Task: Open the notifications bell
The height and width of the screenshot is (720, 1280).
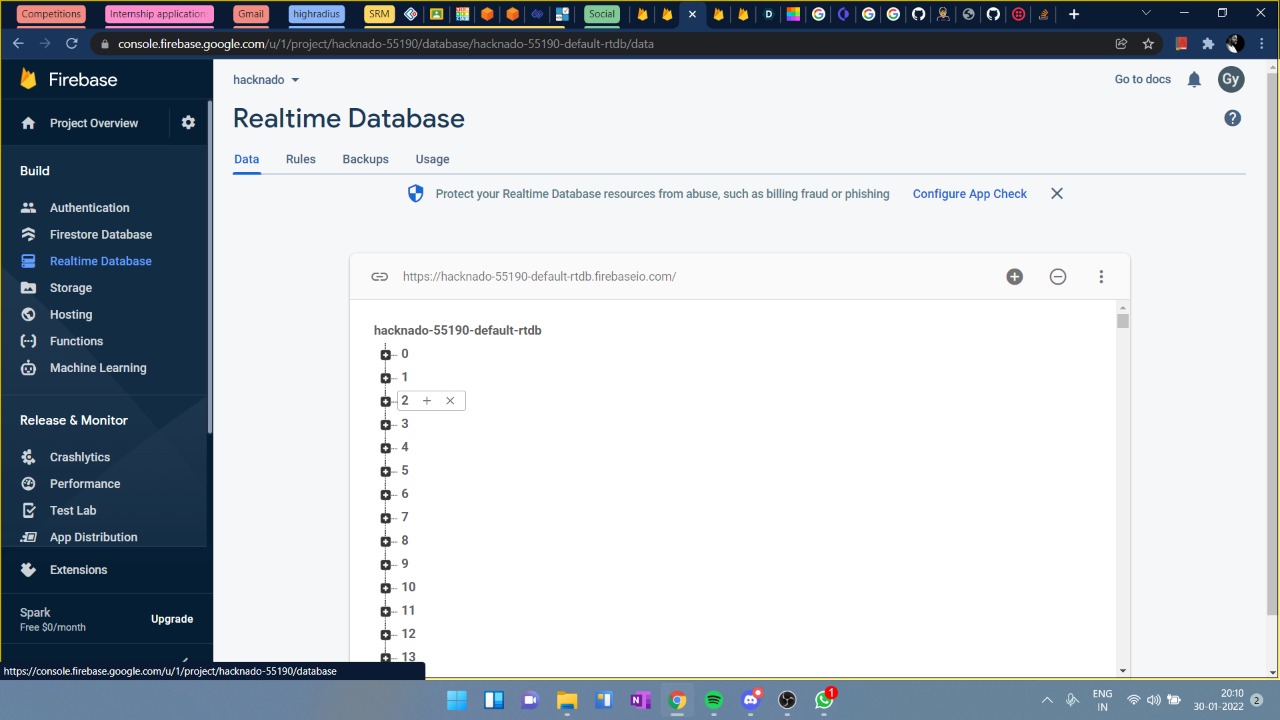Action: 1194,79
